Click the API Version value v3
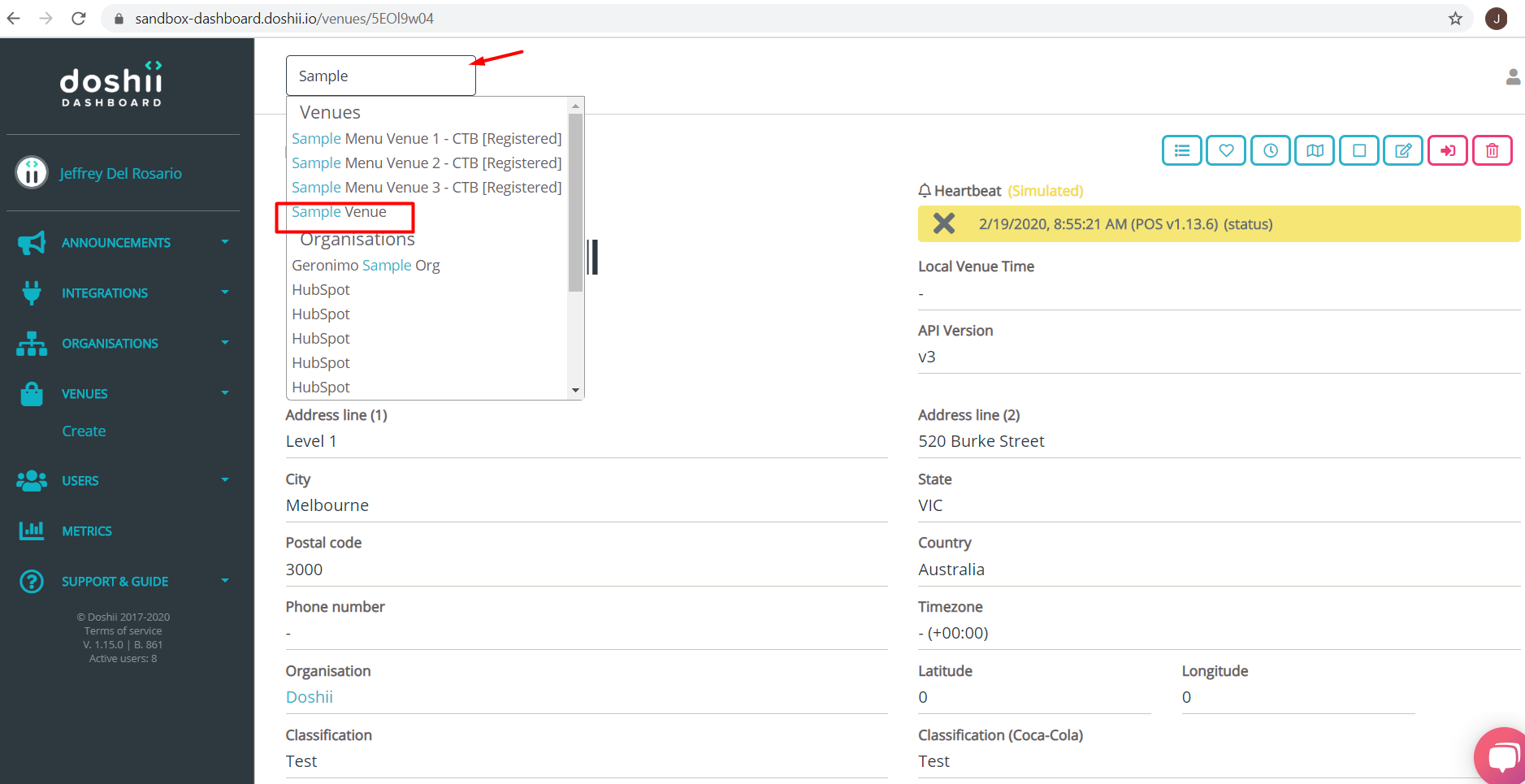Viewport: 1525px width, 784px height. click(x=926, y=357)
